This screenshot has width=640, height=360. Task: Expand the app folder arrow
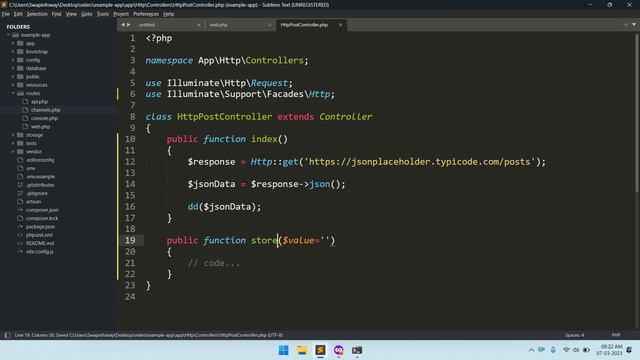[x=13, y=43]
